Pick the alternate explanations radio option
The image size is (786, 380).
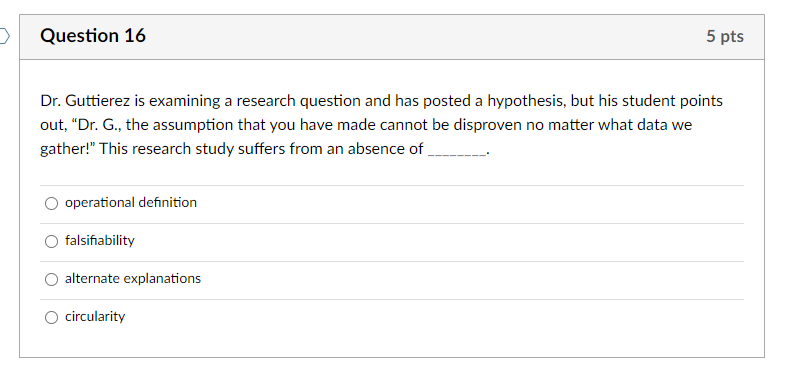pos(51,279)
